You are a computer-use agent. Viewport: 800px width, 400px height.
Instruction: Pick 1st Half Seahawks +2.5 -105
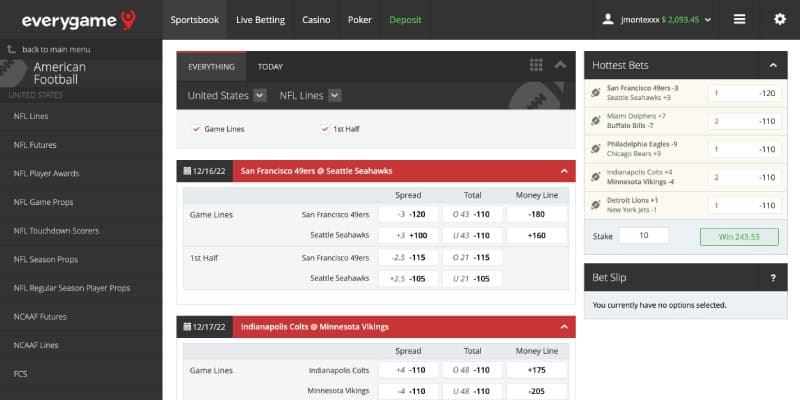click(x=408, y=279)
